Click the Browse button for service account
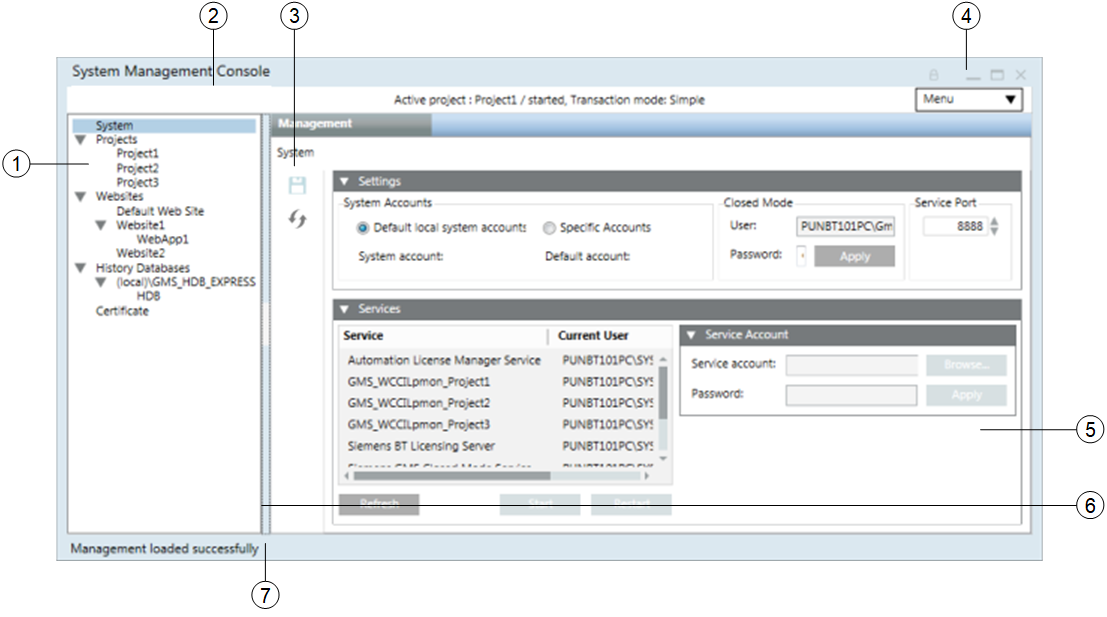Image resolution: width=1107 pixels, height=617 pixels. [966, 365]
